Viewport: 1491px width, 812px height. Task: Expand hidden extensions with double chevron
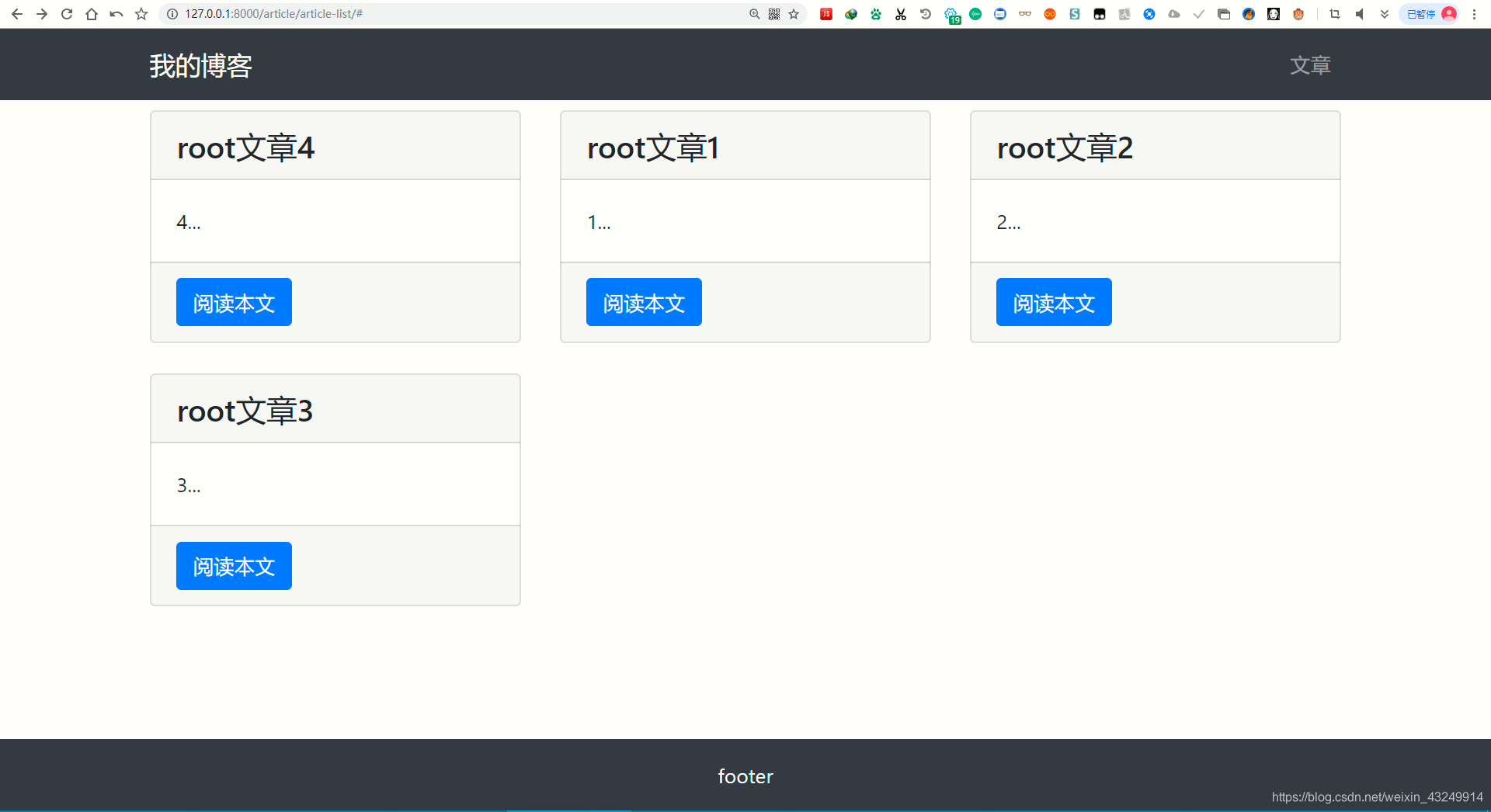point(1385,14)
